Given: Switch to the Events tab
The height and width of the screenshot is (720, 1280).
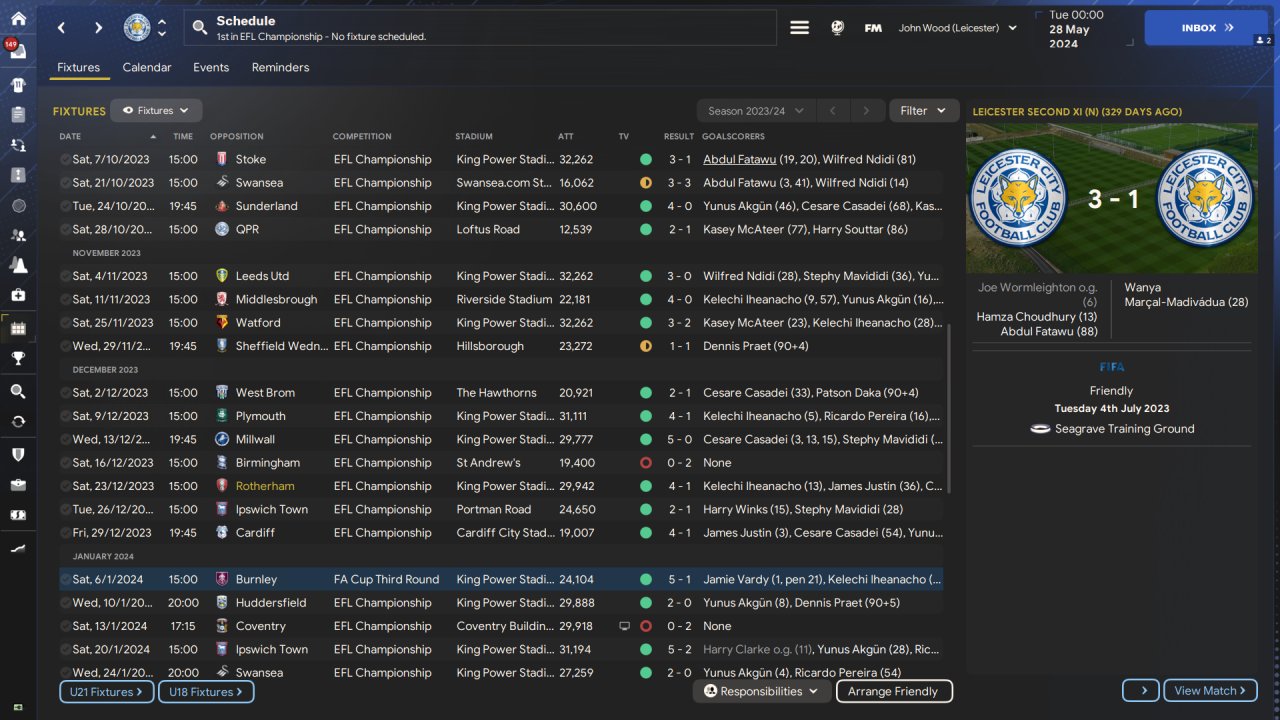Looking at the screenshot, I should pyautogui.click(x=211, y=68).
